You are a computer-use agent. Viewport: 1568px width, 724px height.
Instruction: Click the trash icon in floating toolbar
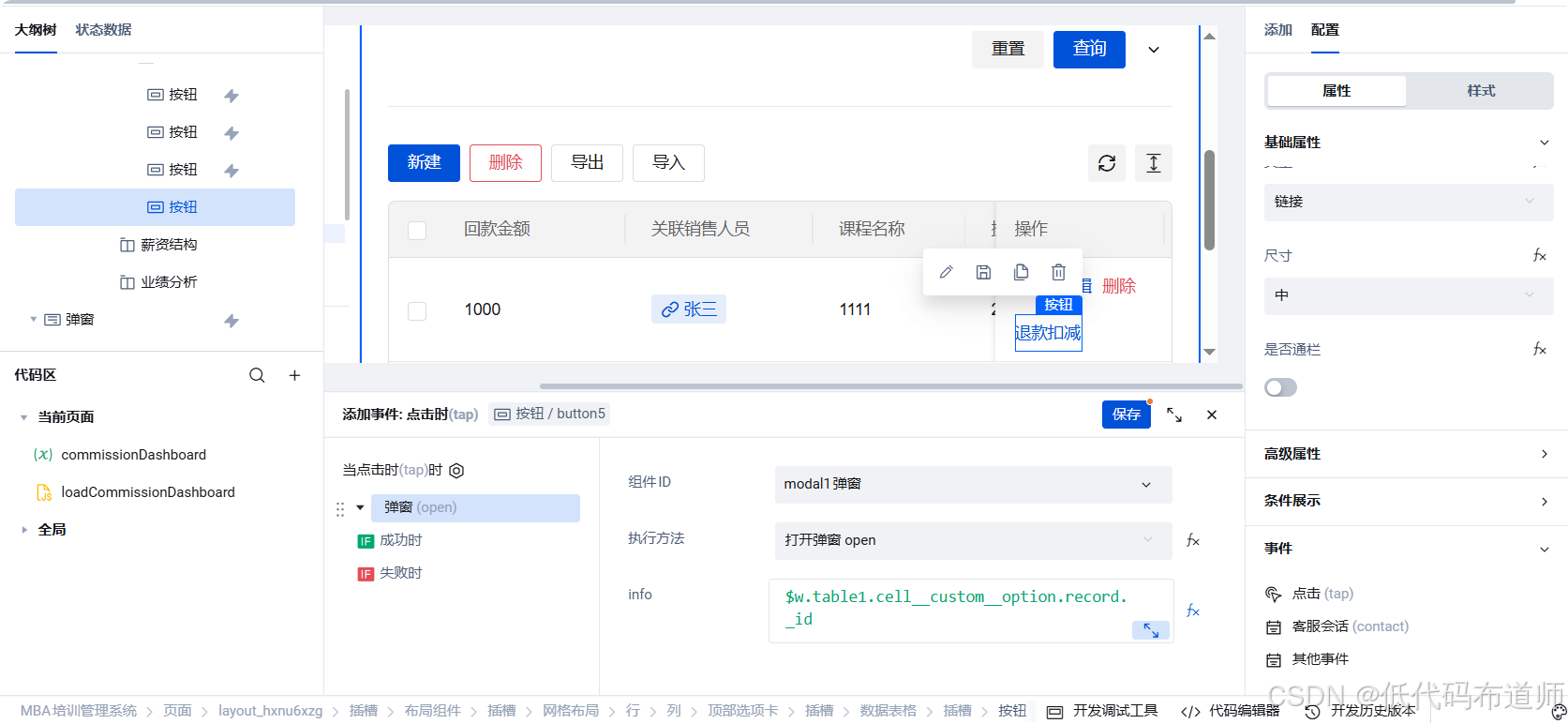pyautogui.click(x=1058, y=272)
